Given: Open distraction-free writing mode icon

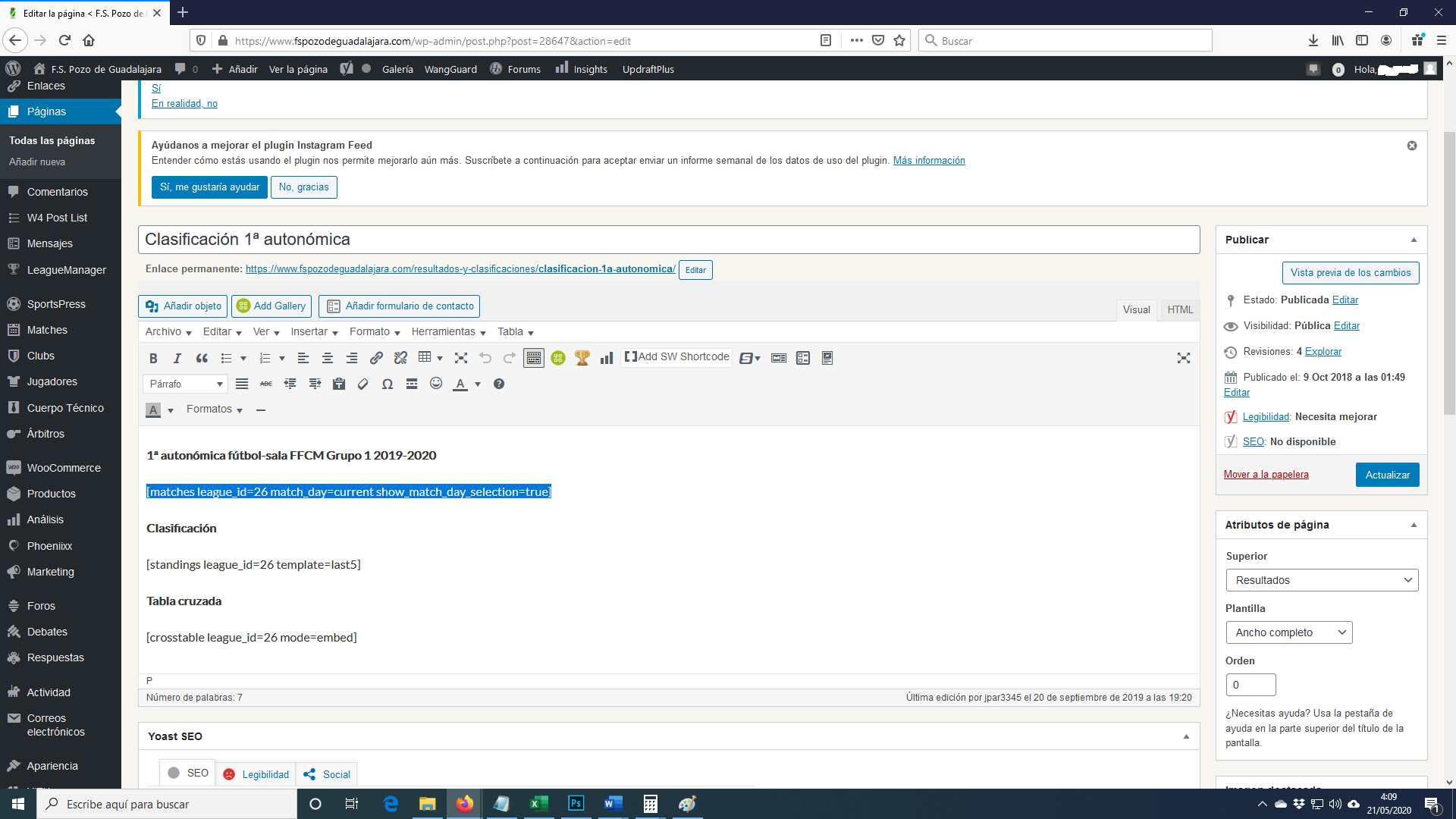Looking at the screenshot, I should point(1183,358).
